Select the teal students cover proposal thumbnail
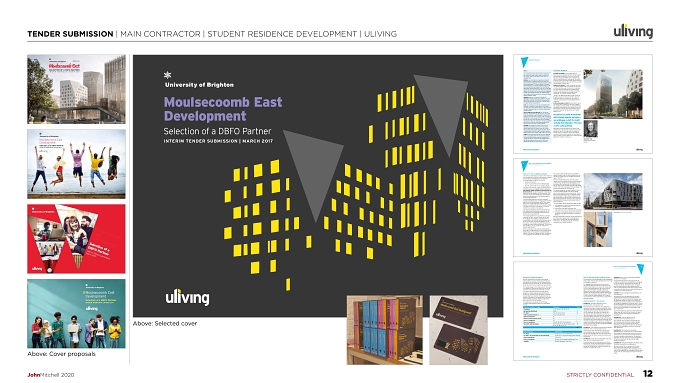The width and height of the screenshot is (680, 383). [76, 314]
